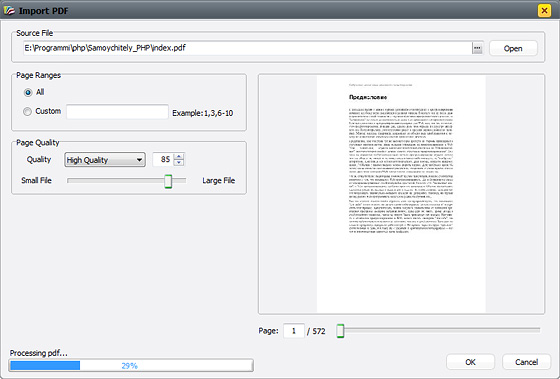
Task: Click the 29% processing progress bar
Action: pos(131,365)
